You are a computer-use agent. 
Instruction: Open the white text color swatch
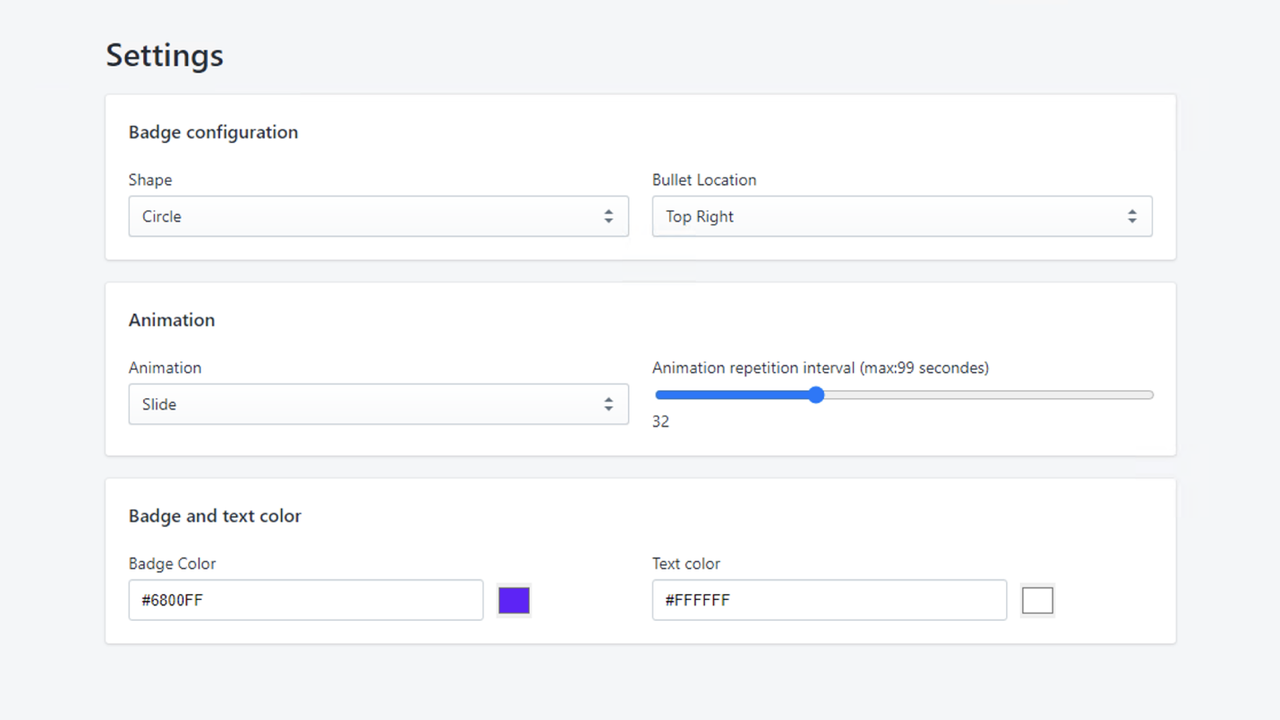(1038, 600)
